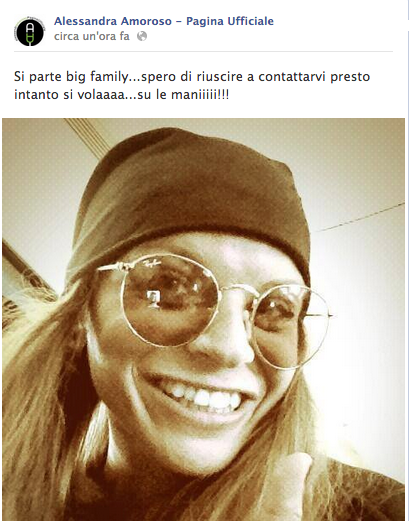
Task: Click the post text 'Si parte big family'
Action: [71, 77]
